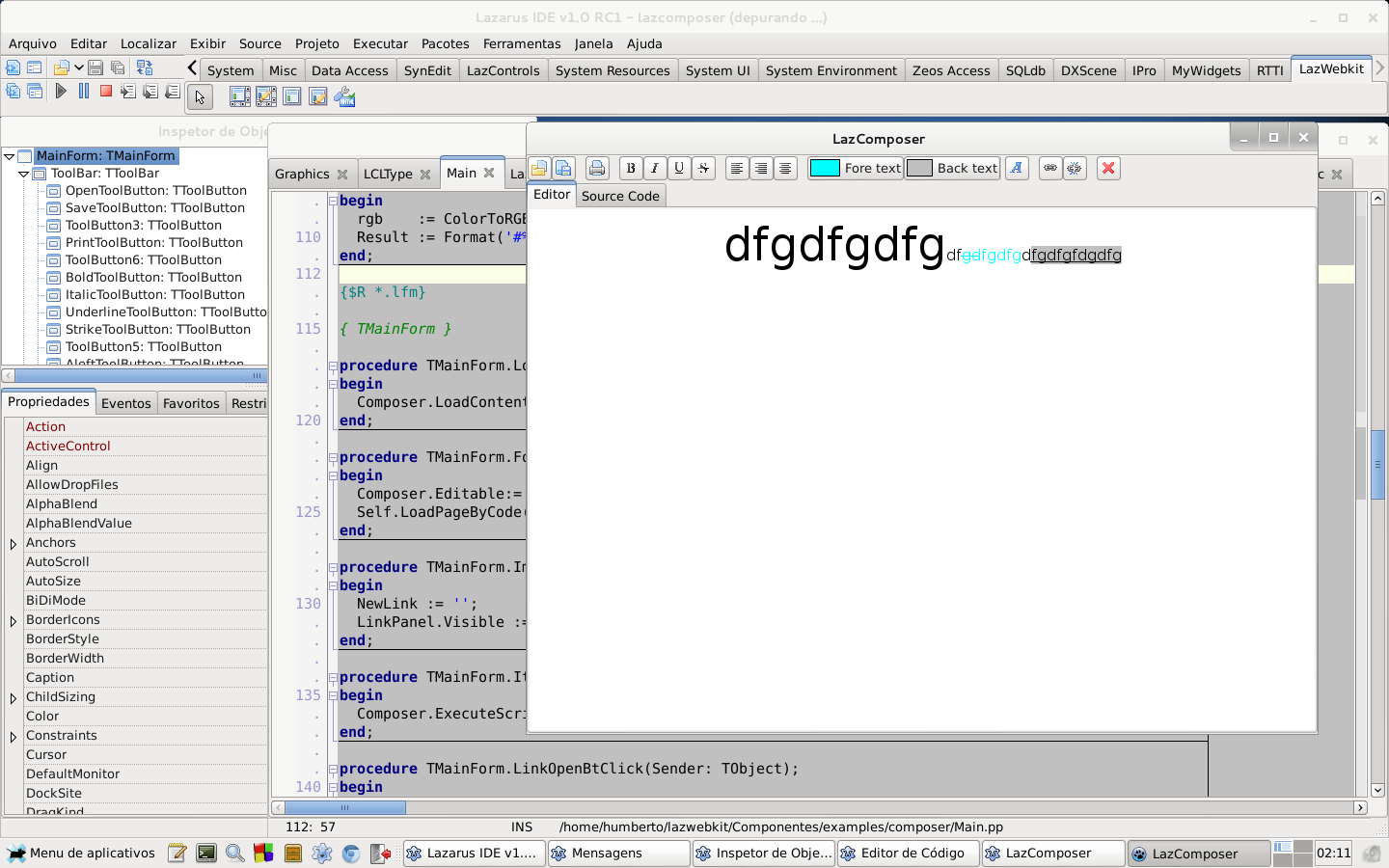Image resolution: width=1389 pixels, height=868 pixels.
Task: Stop the running program
Action: 106,91
